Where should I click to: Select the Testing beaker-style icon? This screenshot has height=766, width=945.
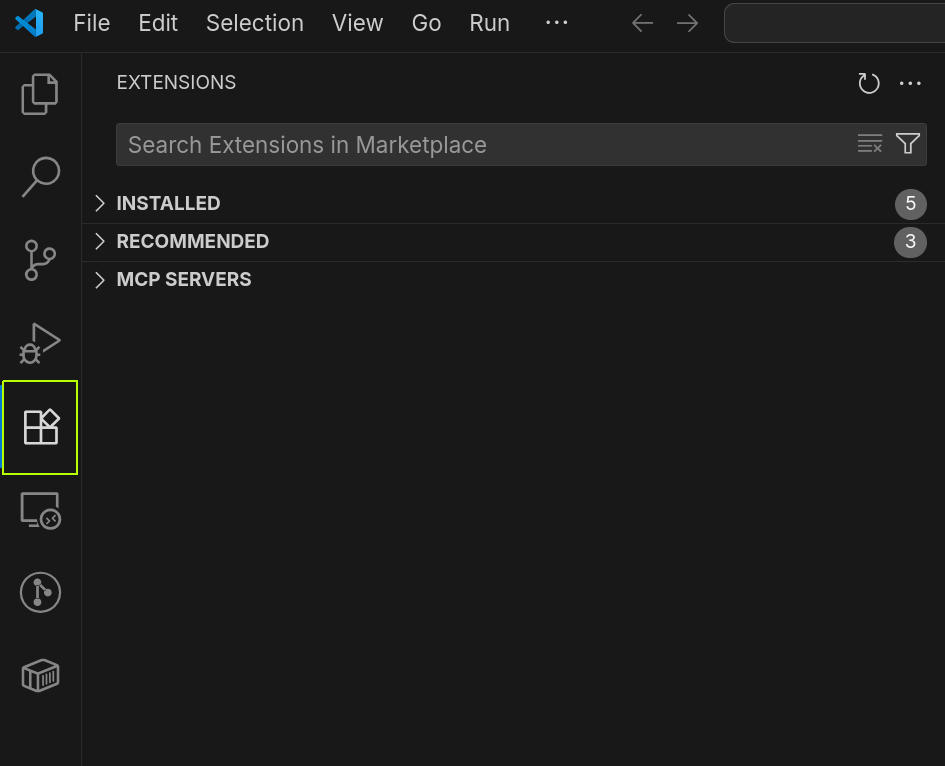coord(40,592)
